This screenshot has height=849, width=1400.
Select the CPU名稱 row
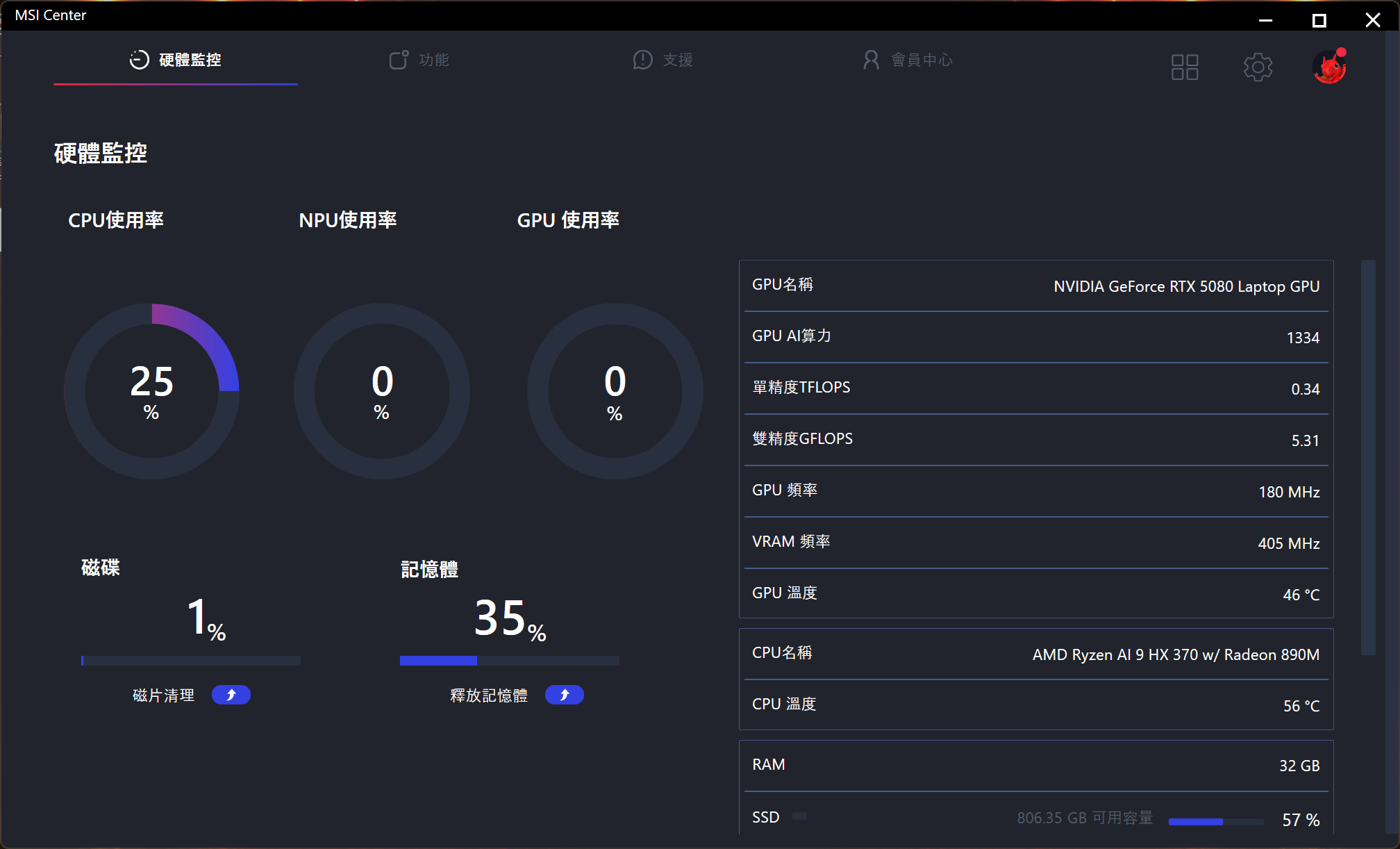tap(1036, 654)
